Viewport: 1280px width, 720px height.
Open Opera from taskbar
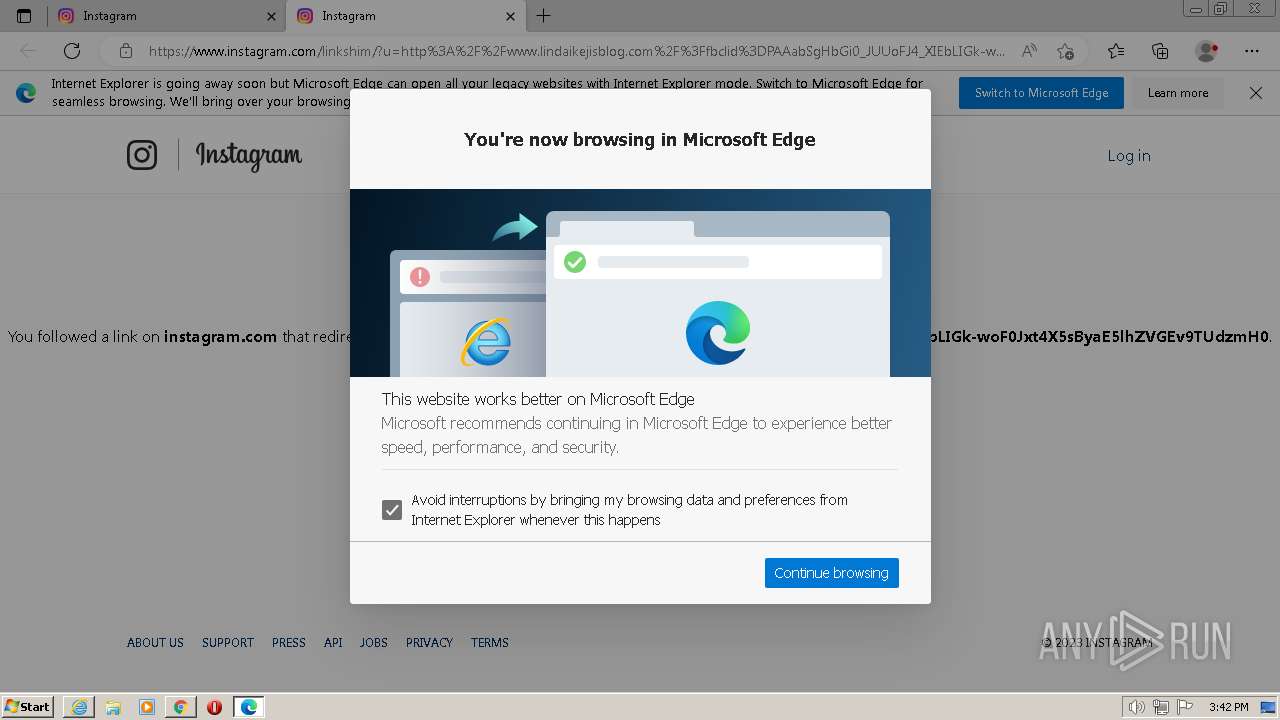click(214, 707)
